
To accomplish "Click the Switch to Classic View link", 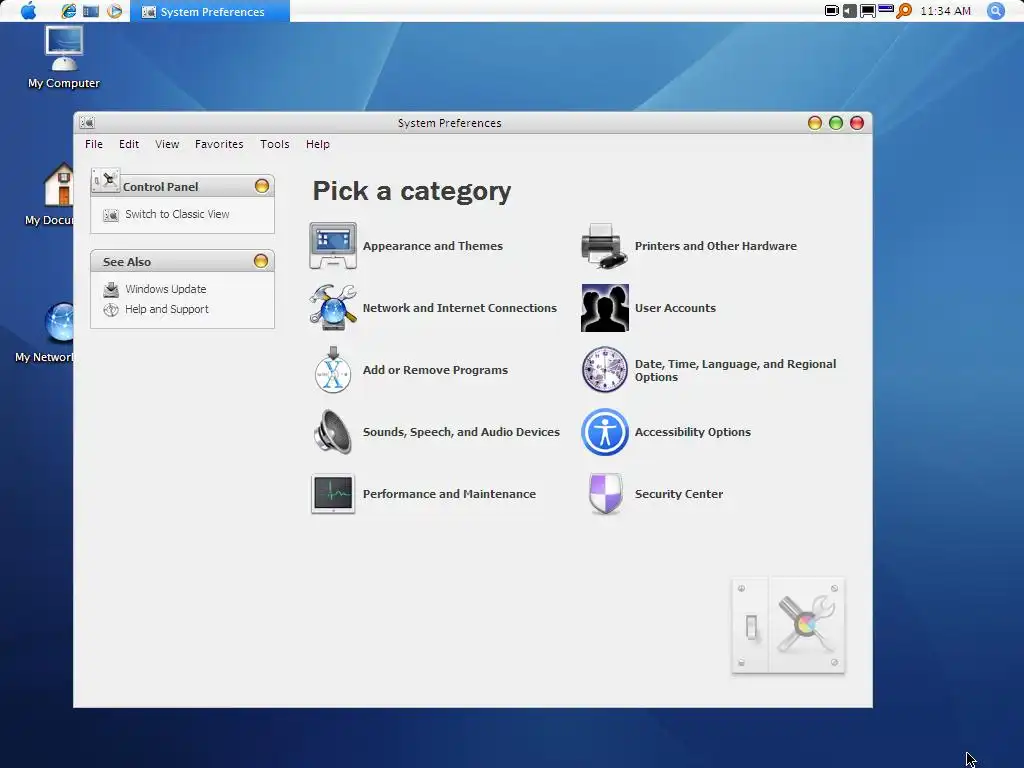I will coord(177,214).
